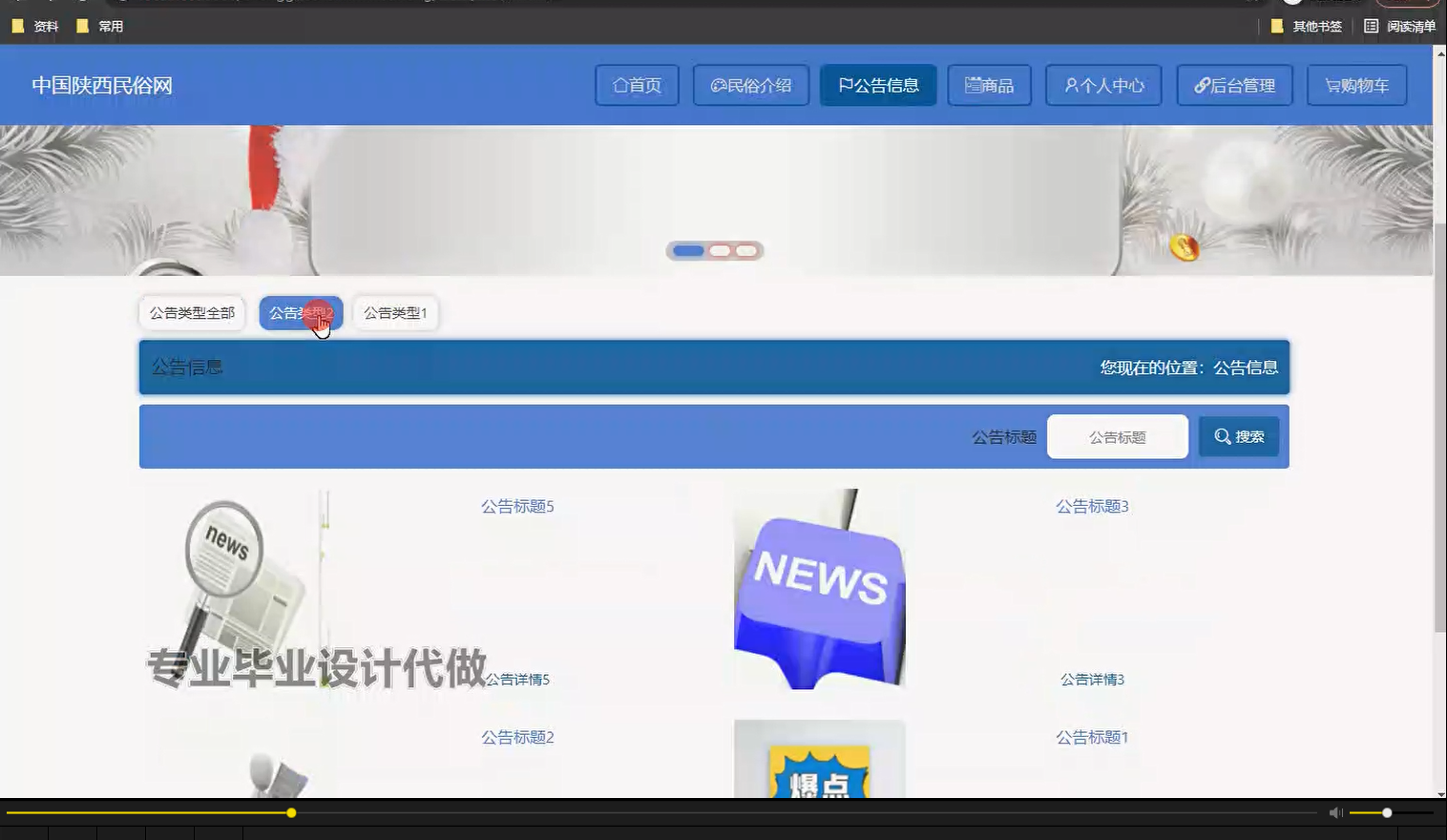Open the 资料 bookmarks folder
This screenshot has height=840, width=1447.
tap(34, 26)
